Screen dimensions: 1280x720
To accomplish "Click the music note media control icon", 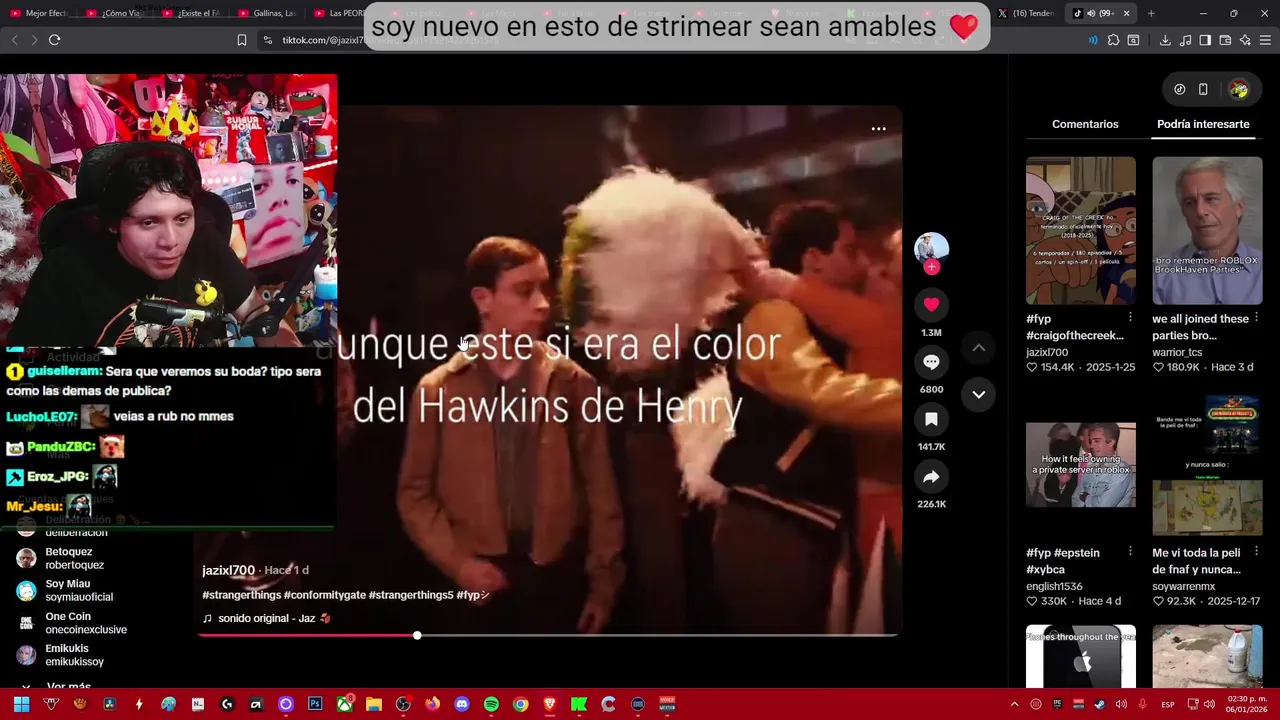I will pos(1185,40).
